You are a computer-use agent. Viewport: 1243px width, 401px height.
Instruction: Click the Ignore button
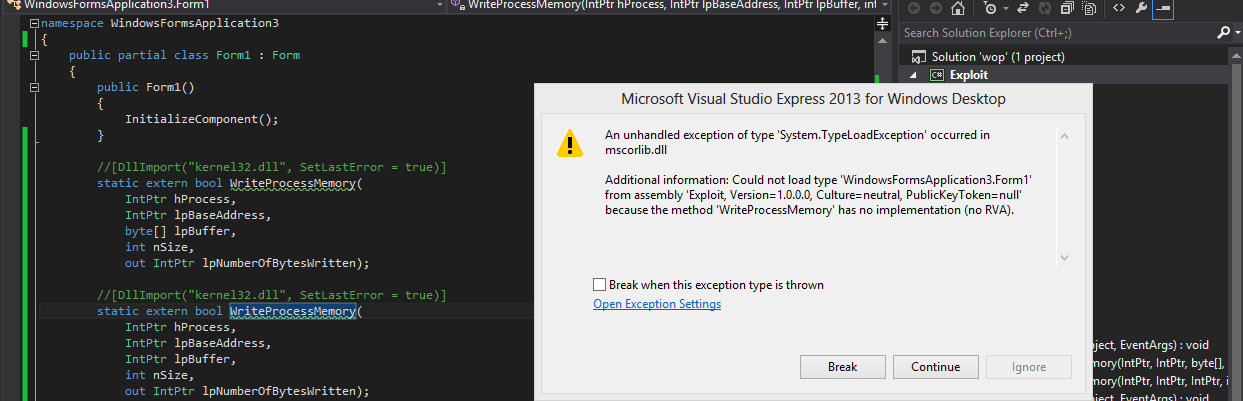click(x=1029, y=367)
